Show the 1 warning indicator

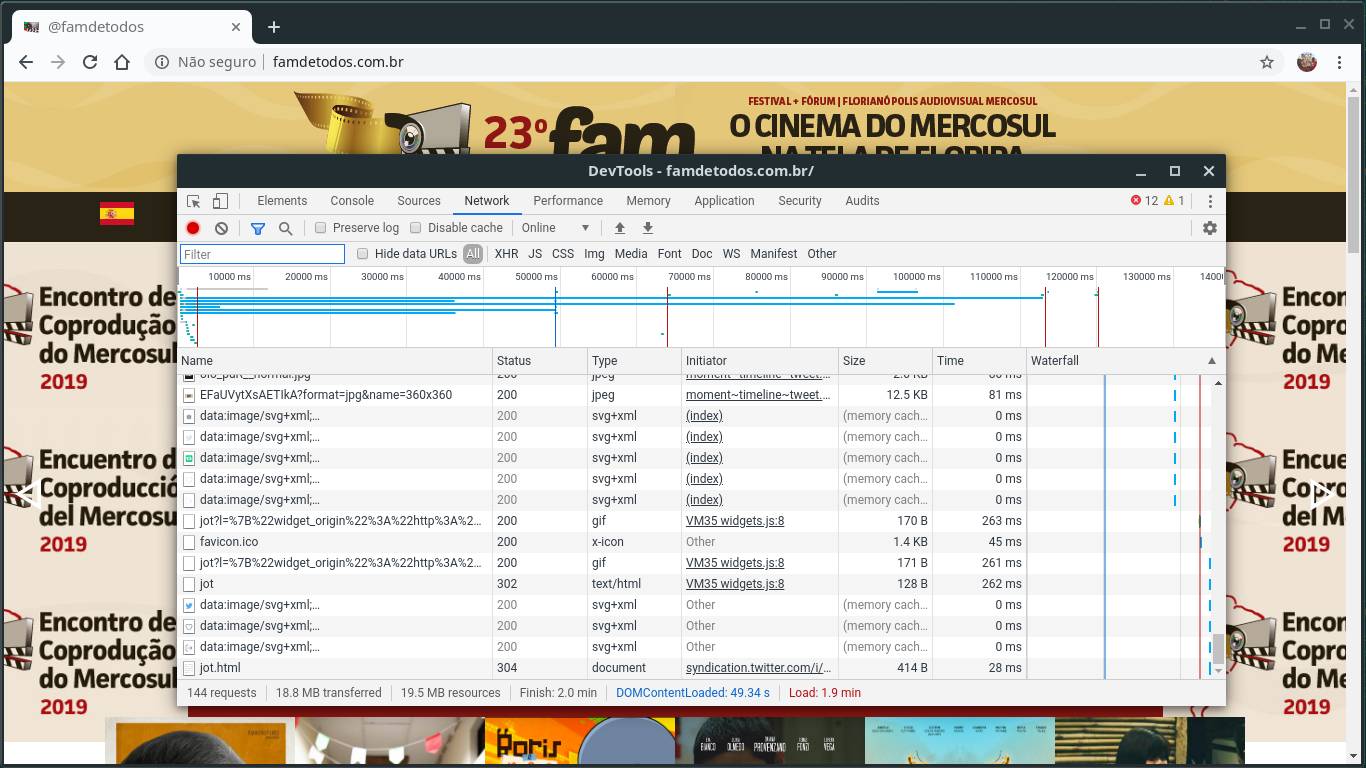point(1174,201)
